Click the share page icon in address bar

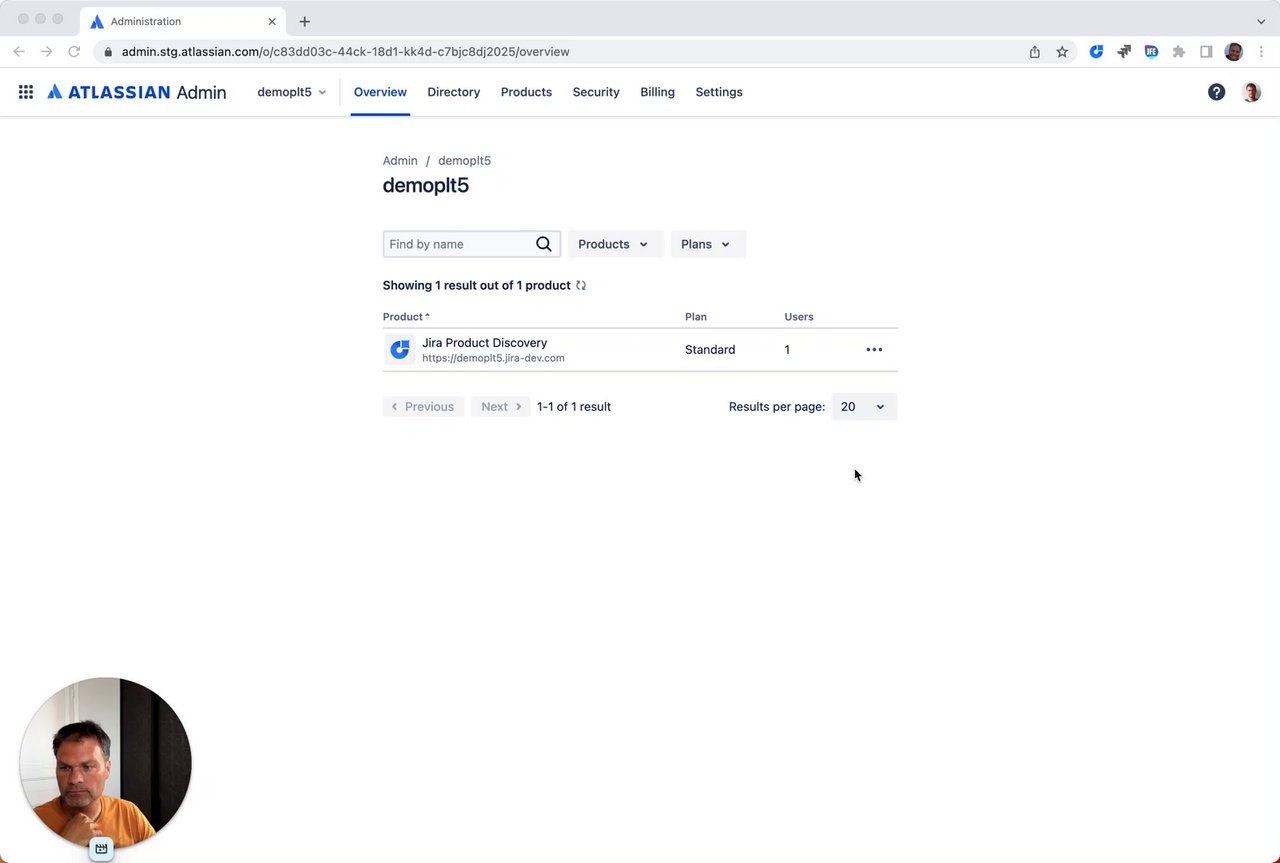point(1035,51)
